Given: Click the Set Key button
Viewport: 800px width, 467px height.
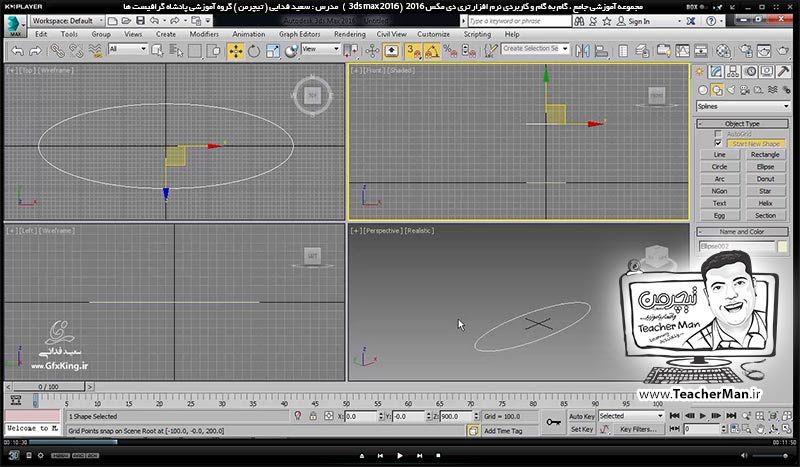Looking at the screenshot, I should (582, 429).
